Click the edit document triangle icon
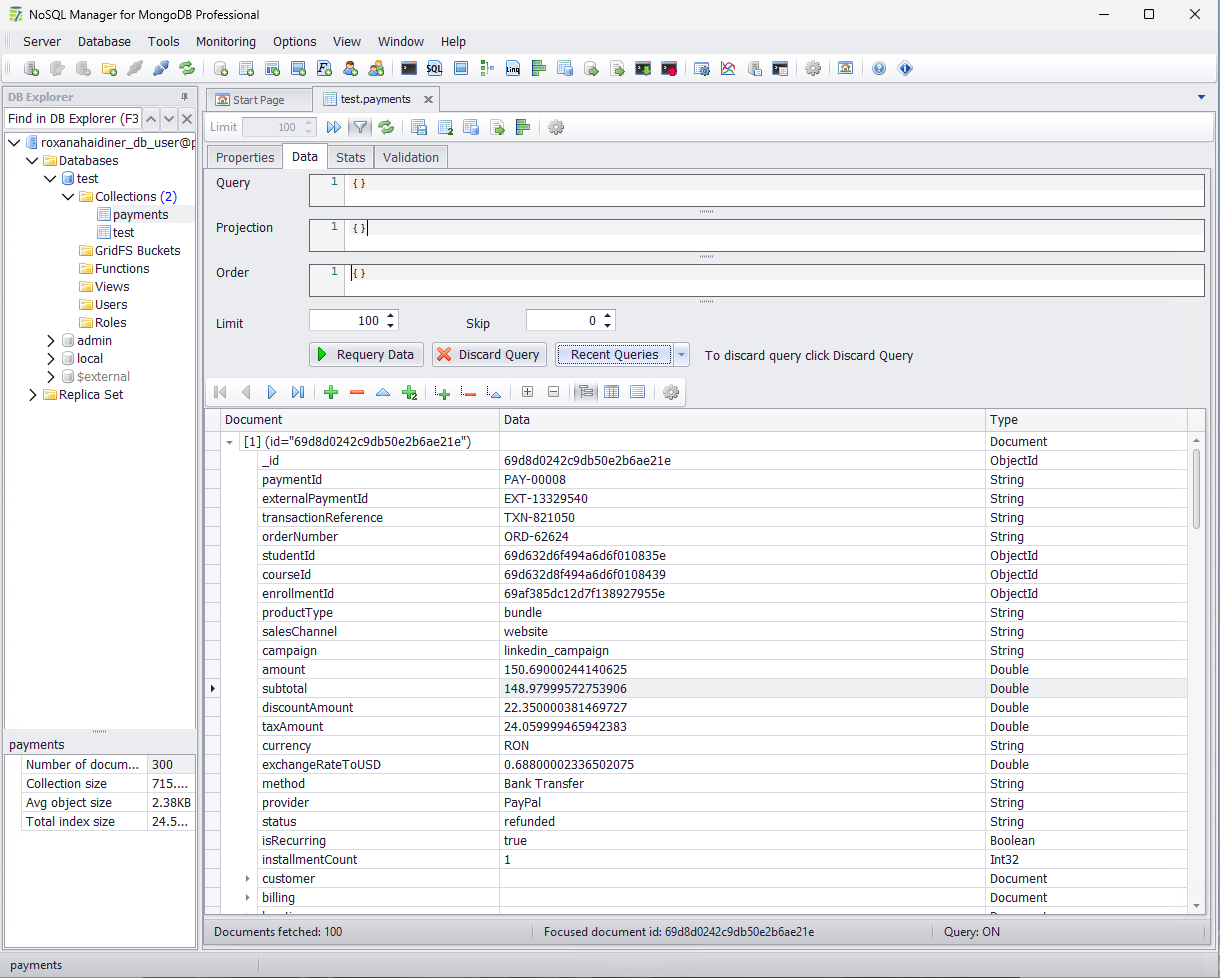The image size is (1220, 978). point(383,392)
